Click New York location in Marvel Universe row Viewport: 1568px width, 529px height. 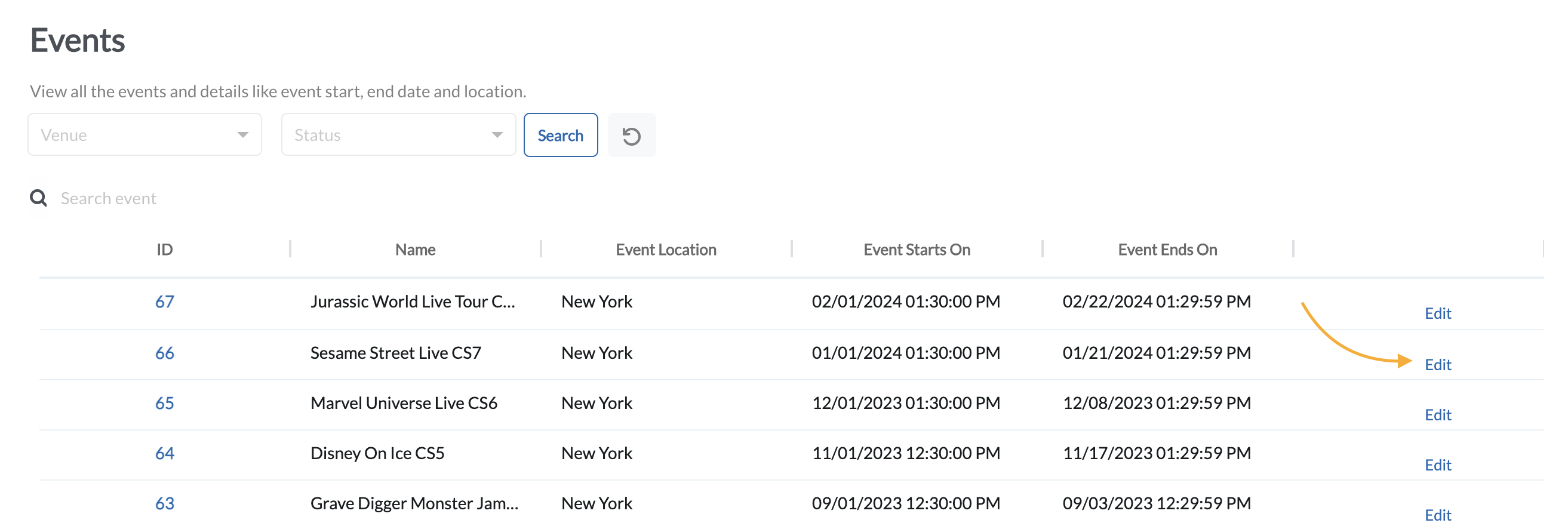(x=597, y=403)
